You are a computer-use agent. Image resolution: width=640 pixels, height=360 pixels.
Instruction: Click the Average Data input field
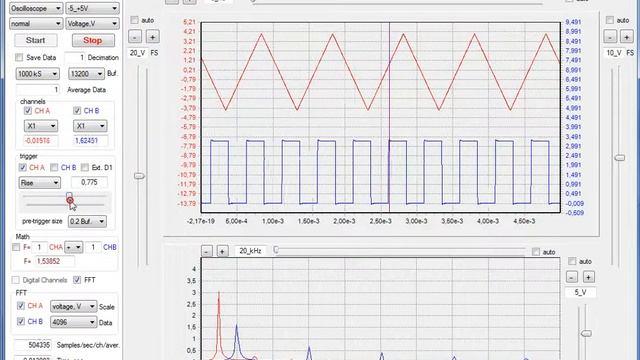coord(38,89)
